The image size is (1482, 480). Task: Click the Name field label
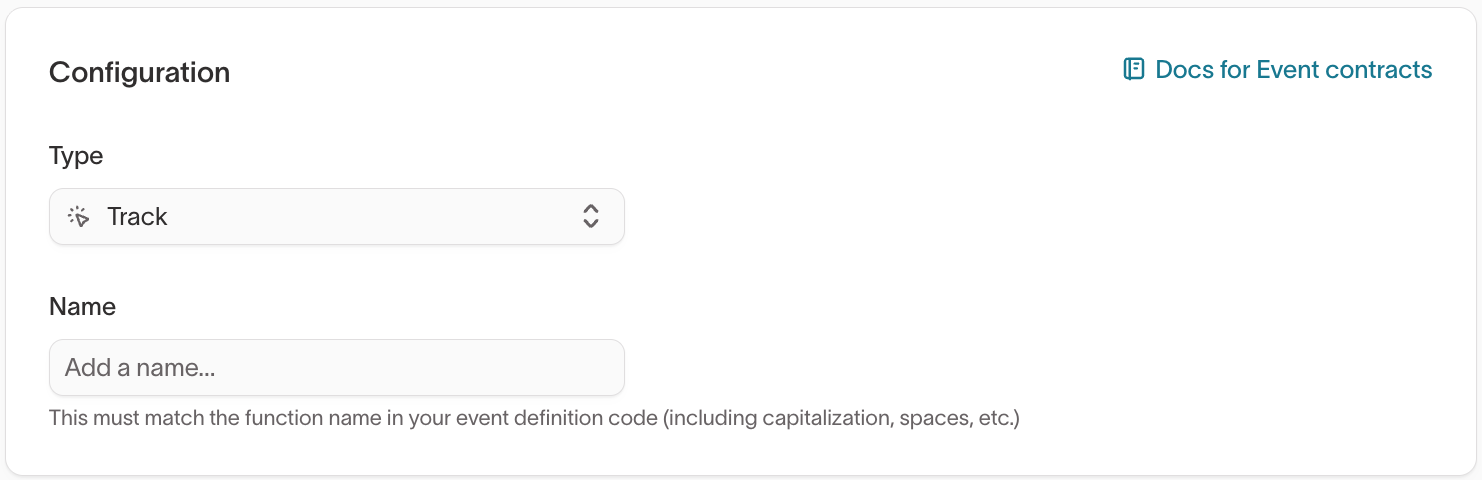pyautogui.click(x=82, y=307)
